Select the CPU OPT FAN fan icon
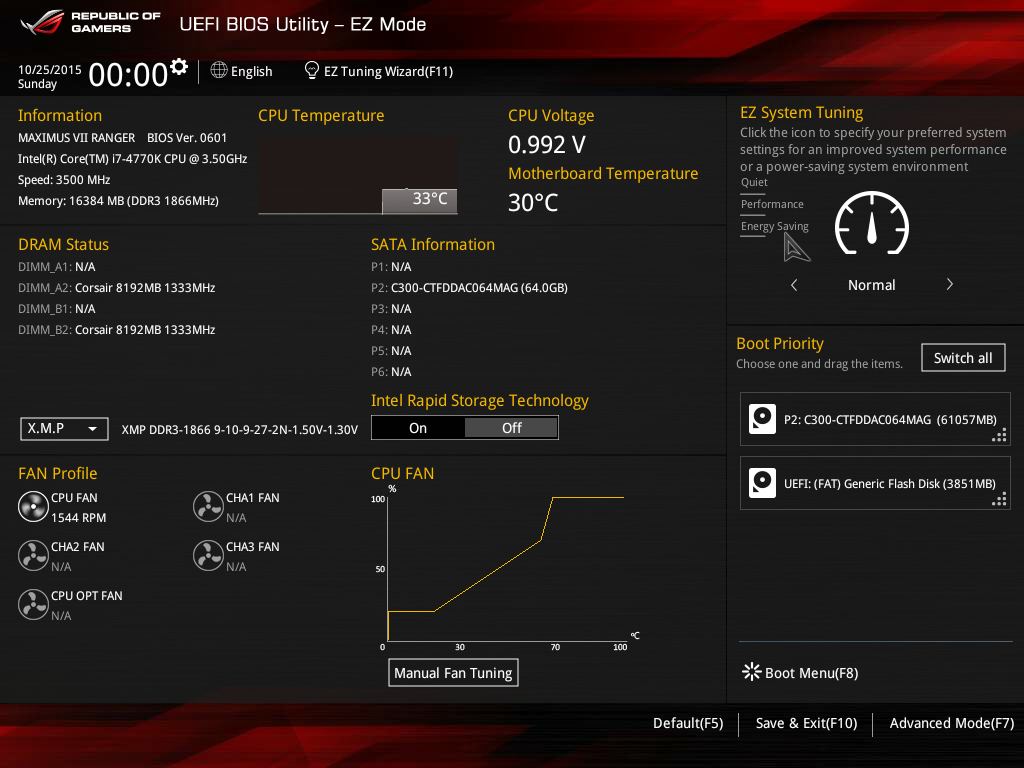The width and height of the screenshot is (1024, 768). [33, 605]
